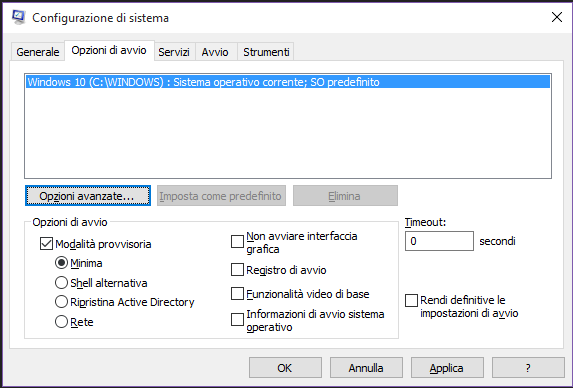Close the Configurazione di sistema window
The image size is (573, 388).
[x=557, y=17]
